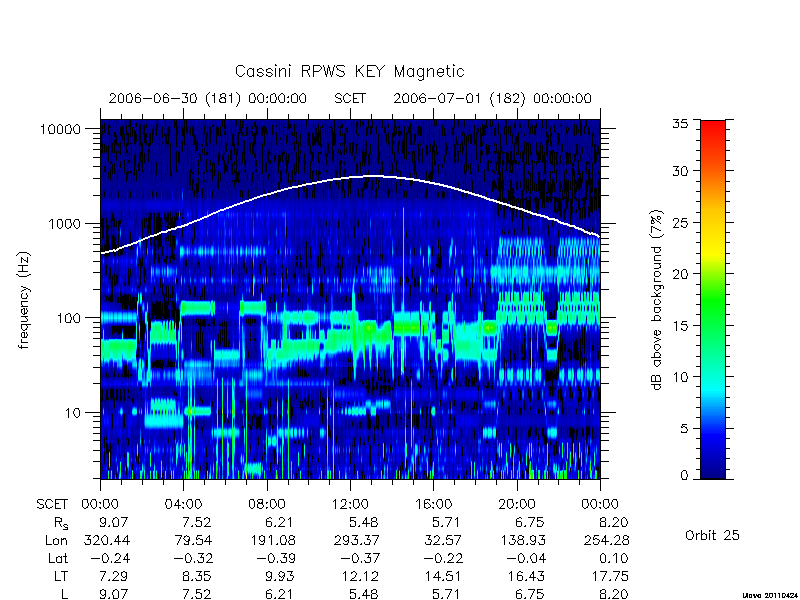Click the "Lon" row header
Screen dimensions: 800x600
[x=56, y=540]
